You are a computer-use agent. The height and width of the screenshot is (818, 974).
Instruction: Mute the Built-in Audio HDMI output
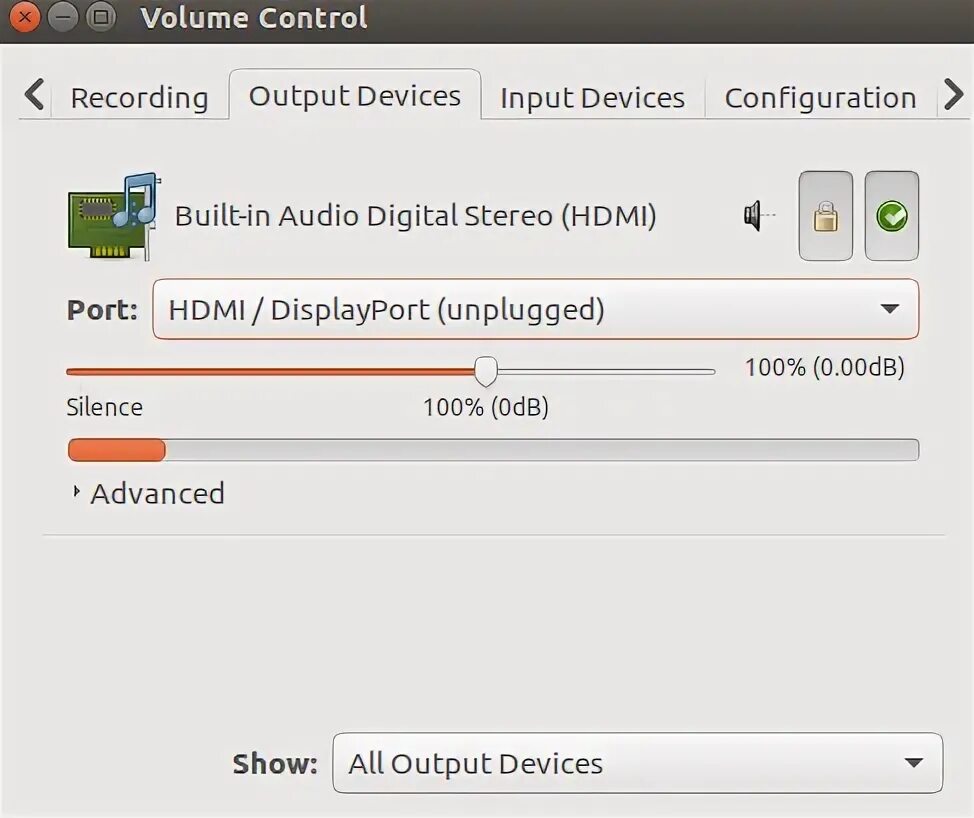pos(759,215)
